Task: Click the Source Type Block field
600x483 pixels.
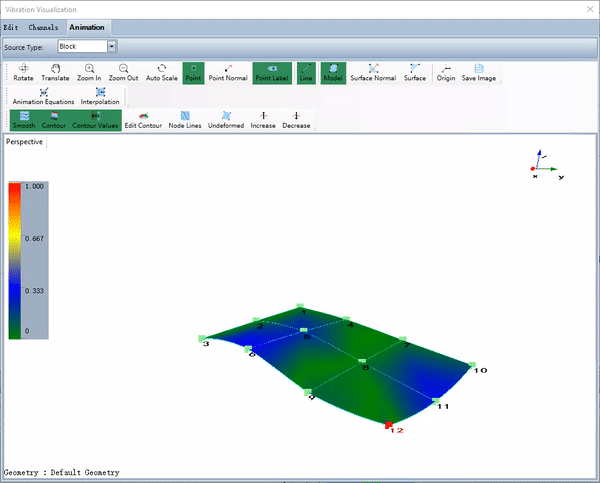Action: click(x=83, y=46)
